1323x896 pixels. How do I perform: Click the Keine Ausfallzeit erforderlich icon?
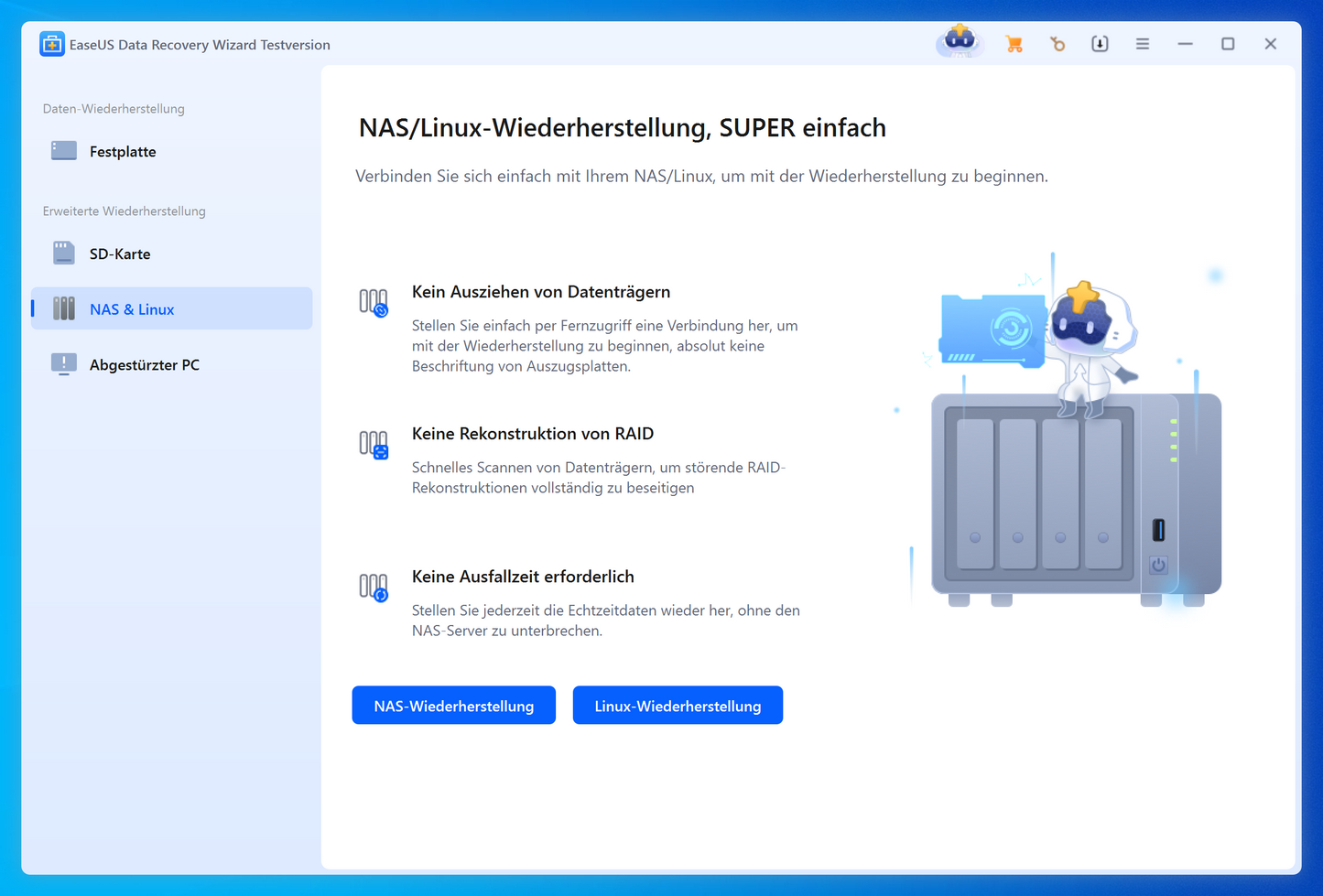(374, 588)
